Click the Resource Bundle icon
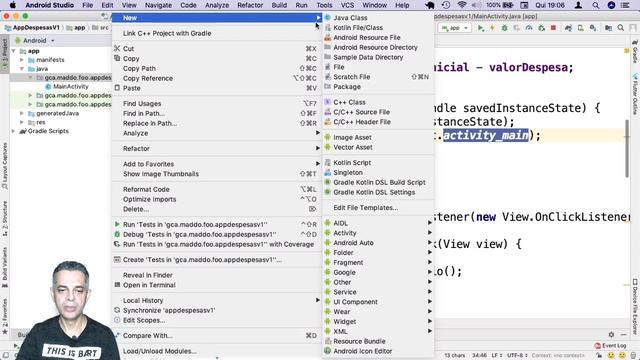640x360 pixels. 327,341
